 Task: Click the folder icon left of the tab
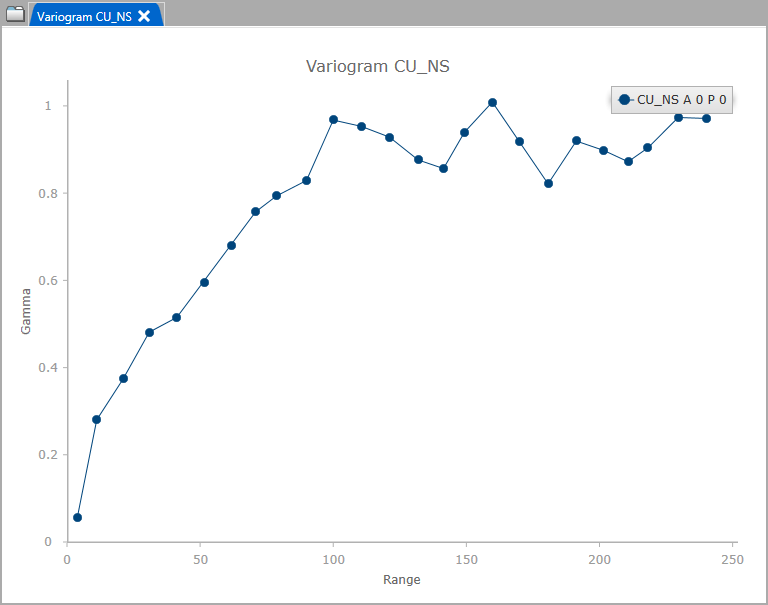(x=15, y=15)
